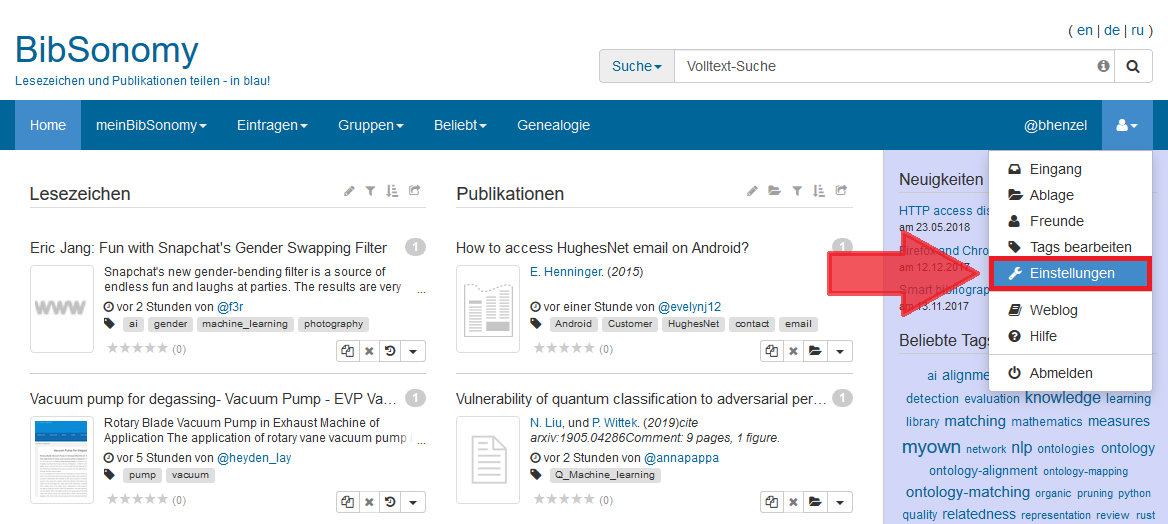Select Eingang from the user menu

pos(1070,169)
